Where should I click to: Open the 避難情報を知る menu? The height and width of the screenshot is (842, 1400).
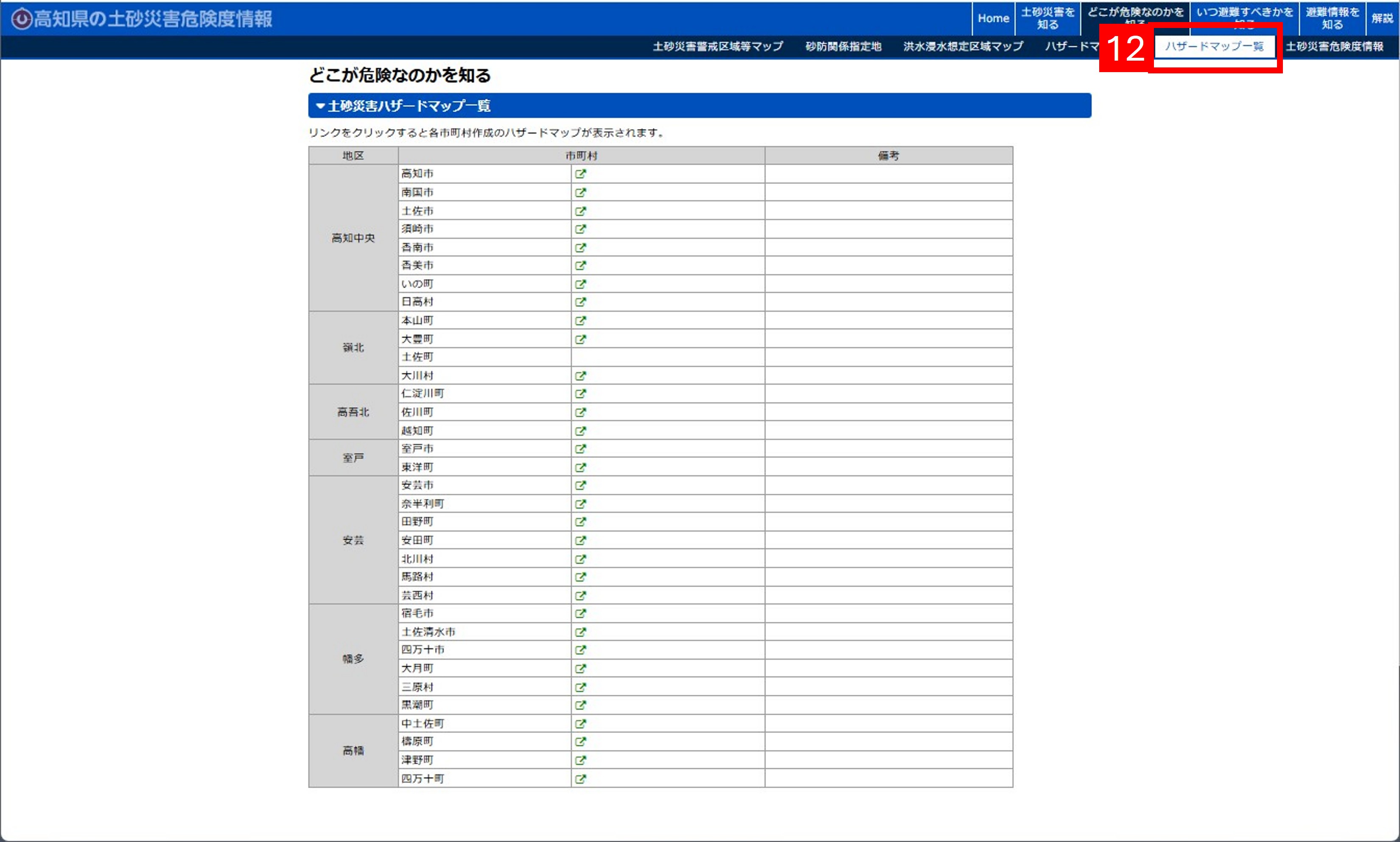(1332, 18)
